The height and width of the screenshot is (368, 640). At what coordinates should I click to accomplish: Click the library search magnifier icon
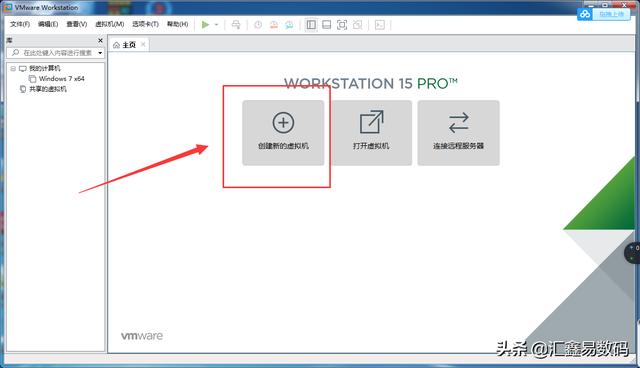(x=16, y=53)
